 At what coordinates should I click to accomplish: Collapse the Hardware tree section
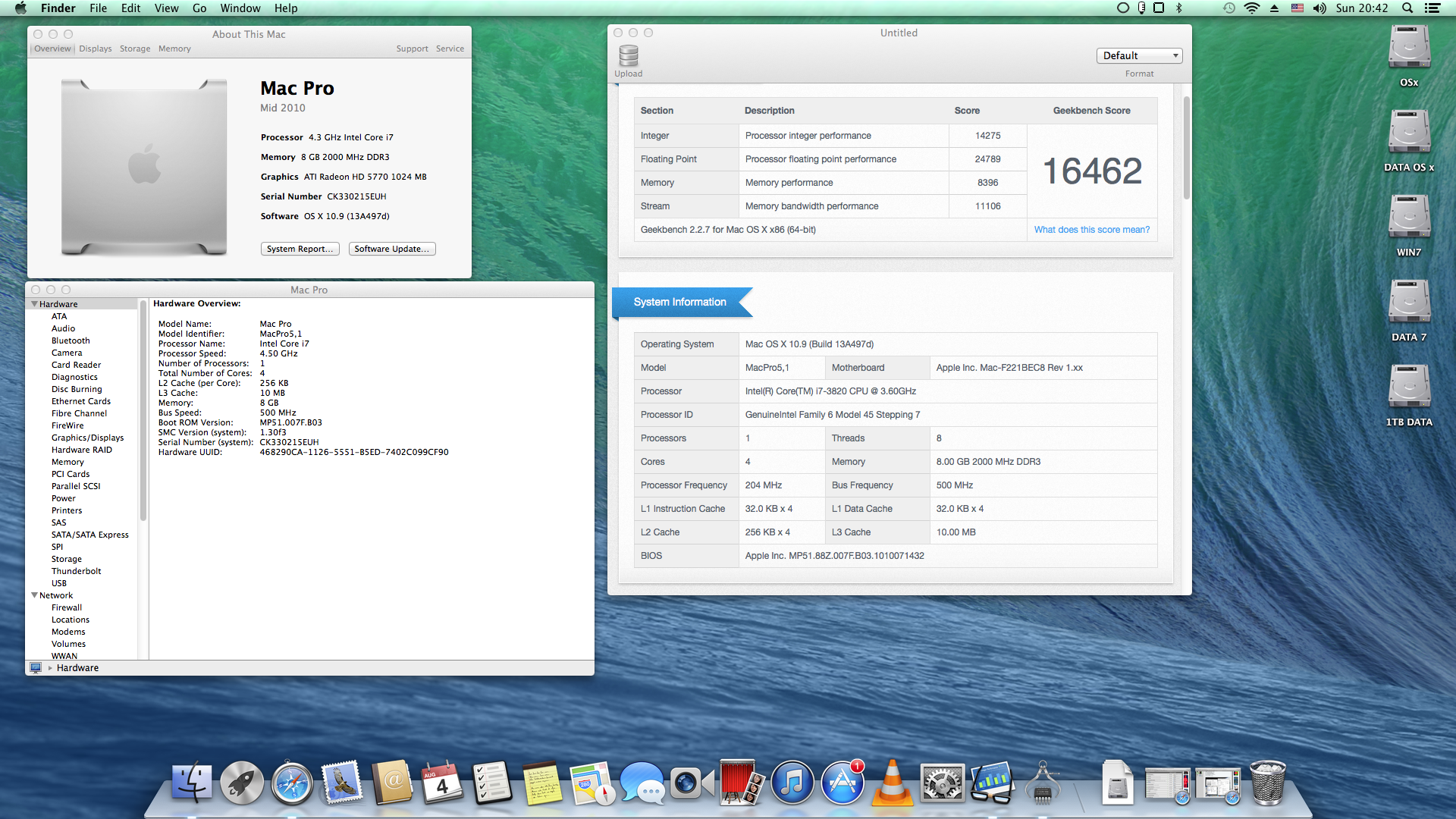pos(34,304)
